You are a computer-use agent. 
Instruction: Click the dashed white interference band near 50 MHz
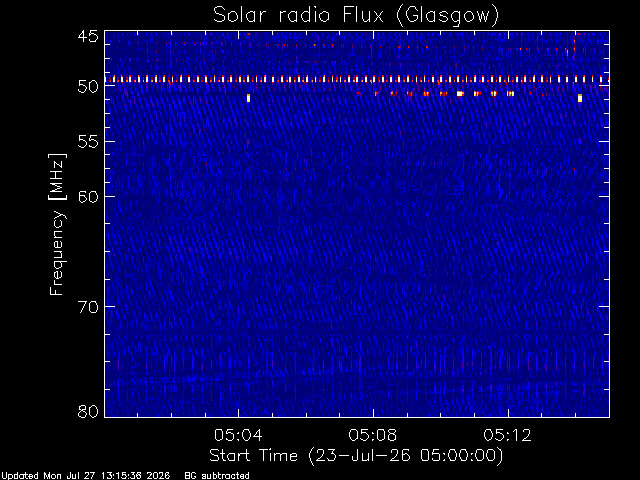coord(357,79)
